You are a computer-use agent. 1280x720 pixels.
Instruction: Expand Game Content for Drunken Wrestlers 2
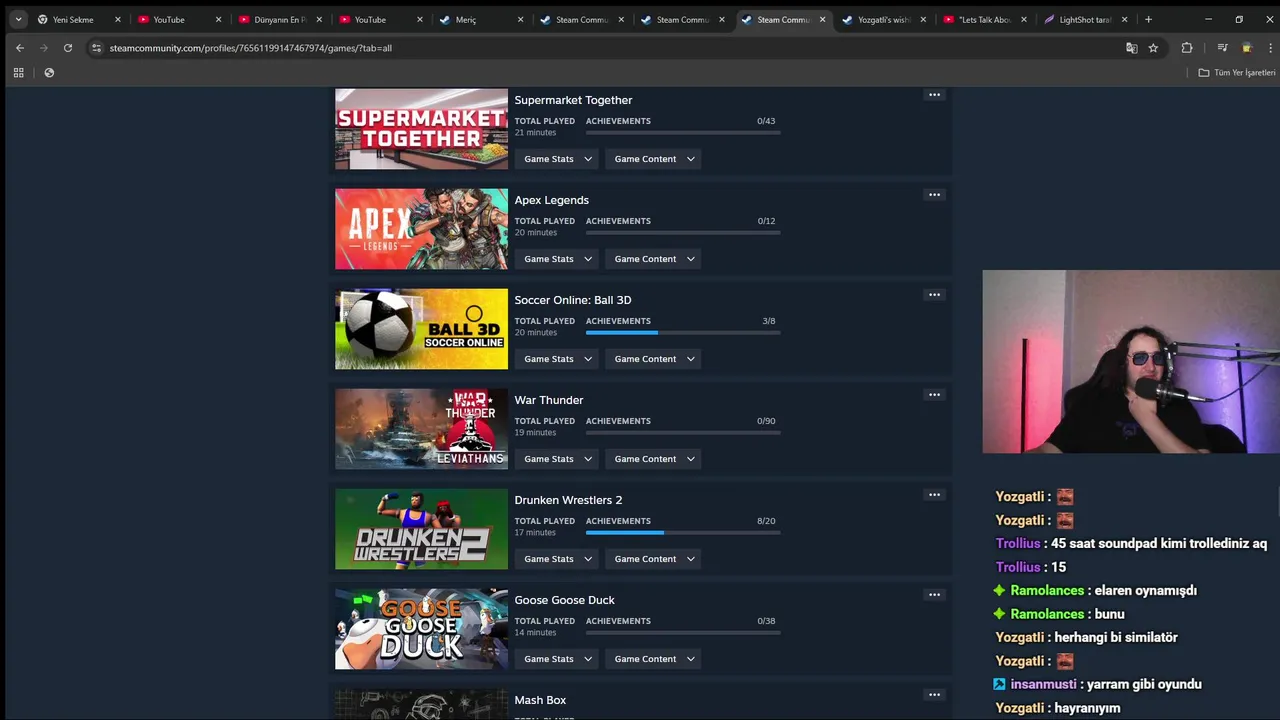tap(654, 559)
